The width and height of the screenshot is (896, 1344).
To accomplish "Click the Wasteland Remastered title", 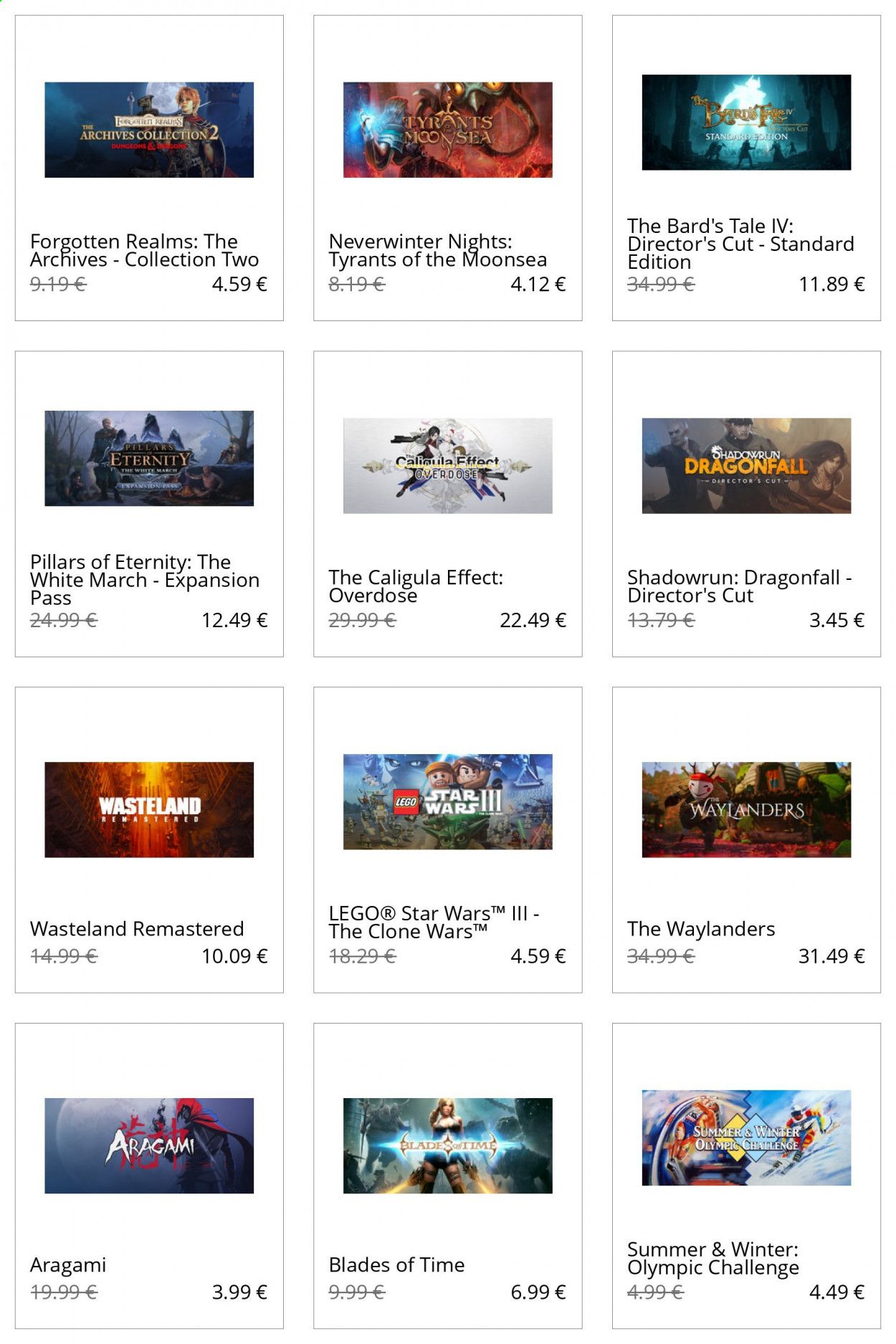I will coord(137,928).
